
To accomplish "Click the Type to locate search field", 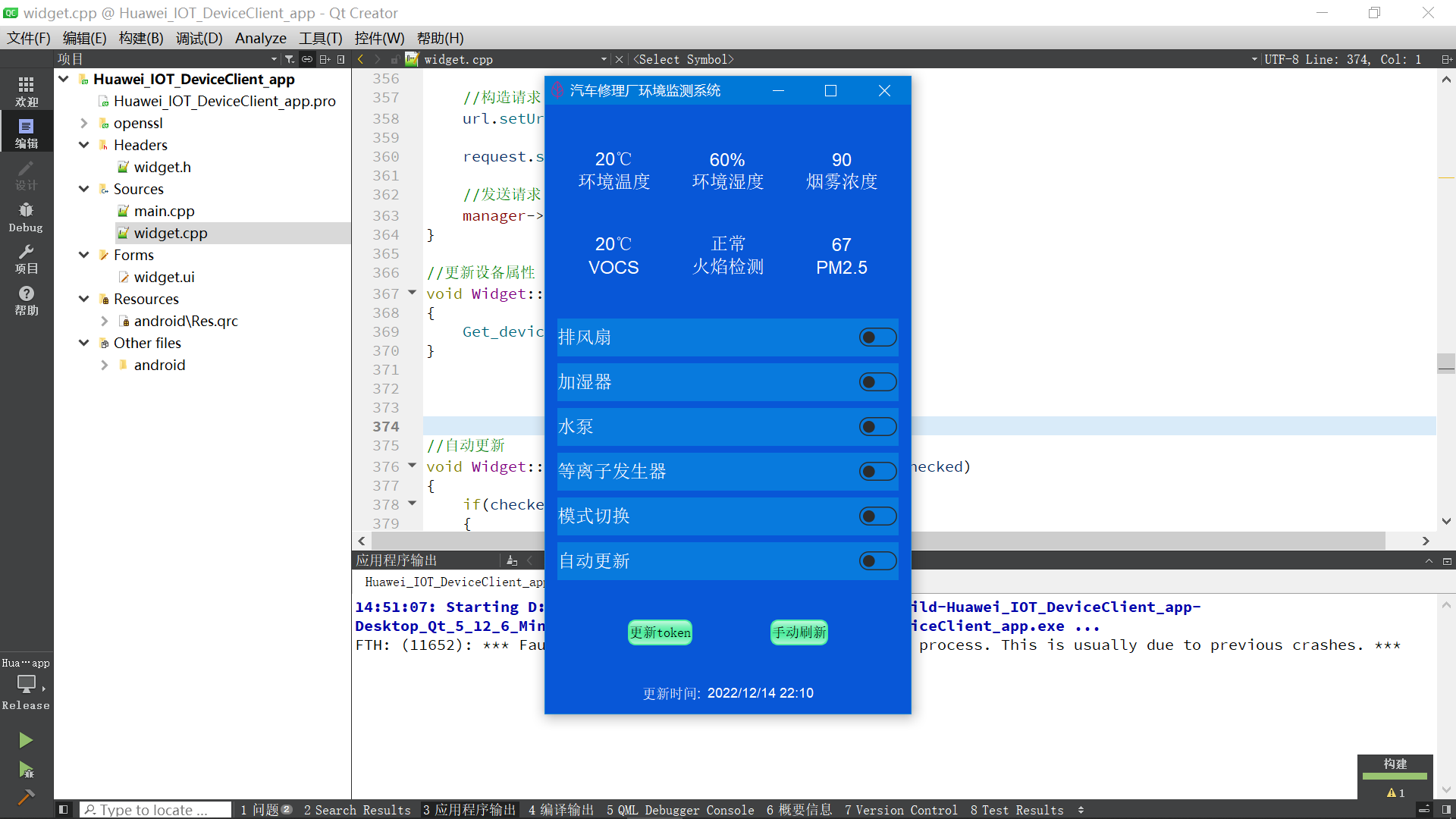I will (x=155, y=810).
